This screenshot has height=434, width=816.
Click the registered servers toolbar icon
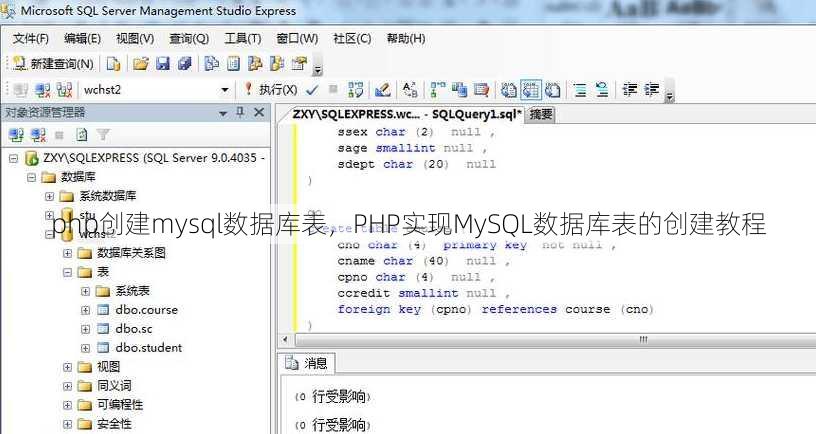point(211,64)
